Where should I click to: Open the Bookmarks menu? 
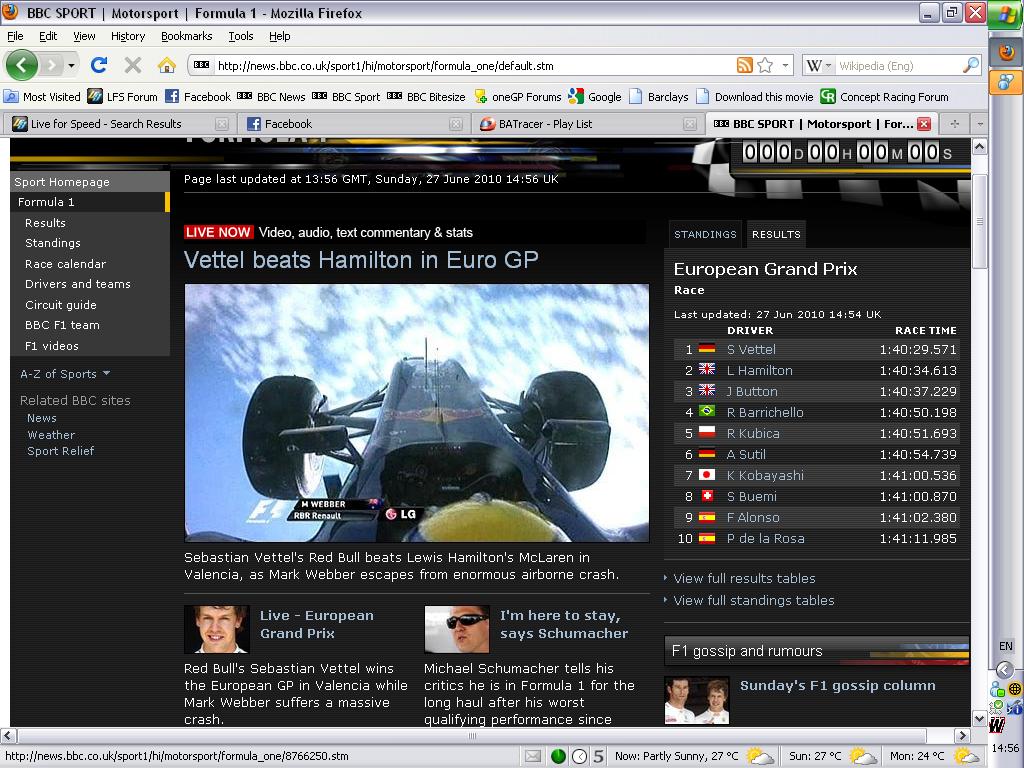[x=186, y=36]
